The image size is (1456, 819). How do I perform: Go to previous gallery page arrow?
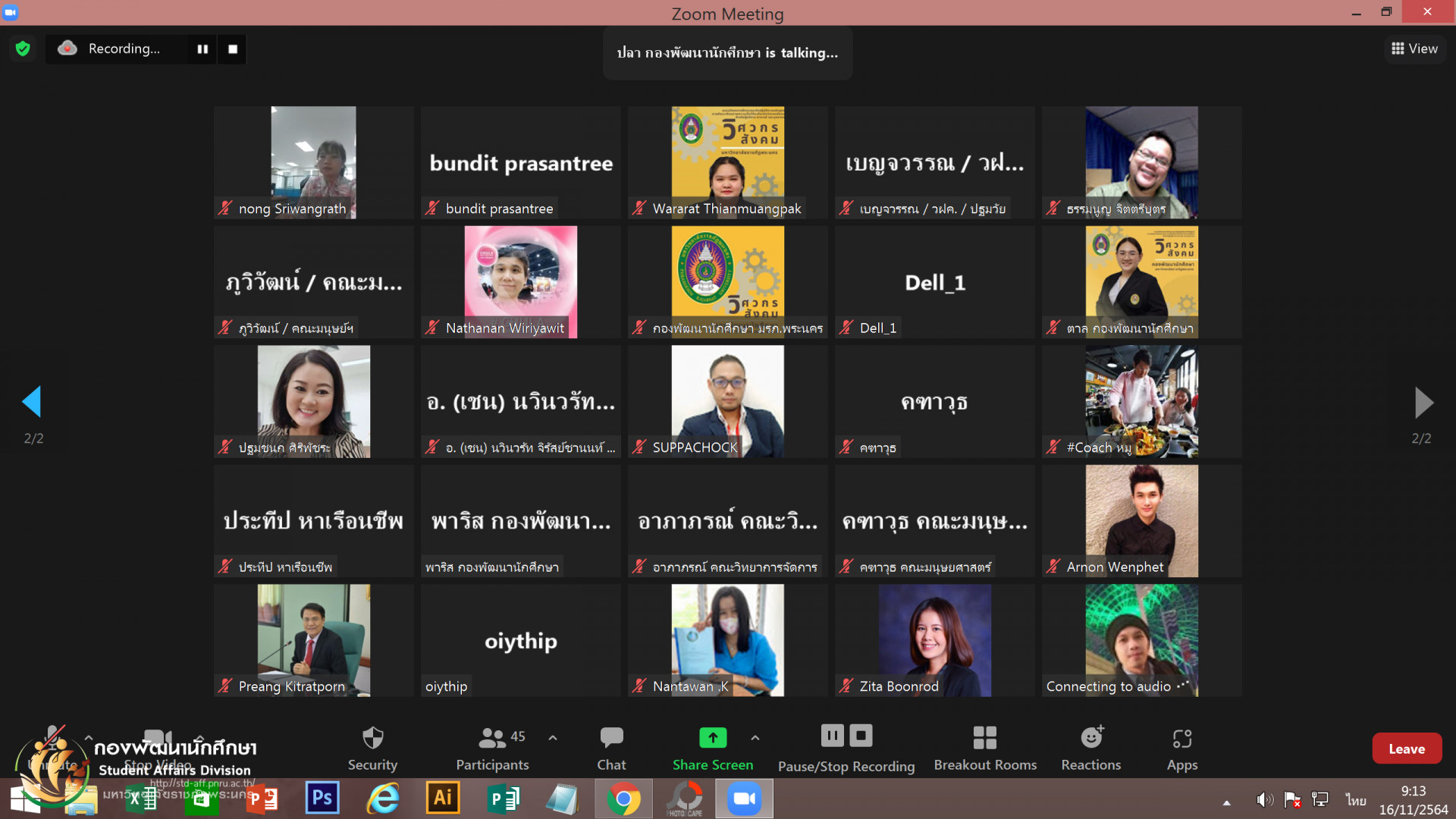[x=32, y=402]
